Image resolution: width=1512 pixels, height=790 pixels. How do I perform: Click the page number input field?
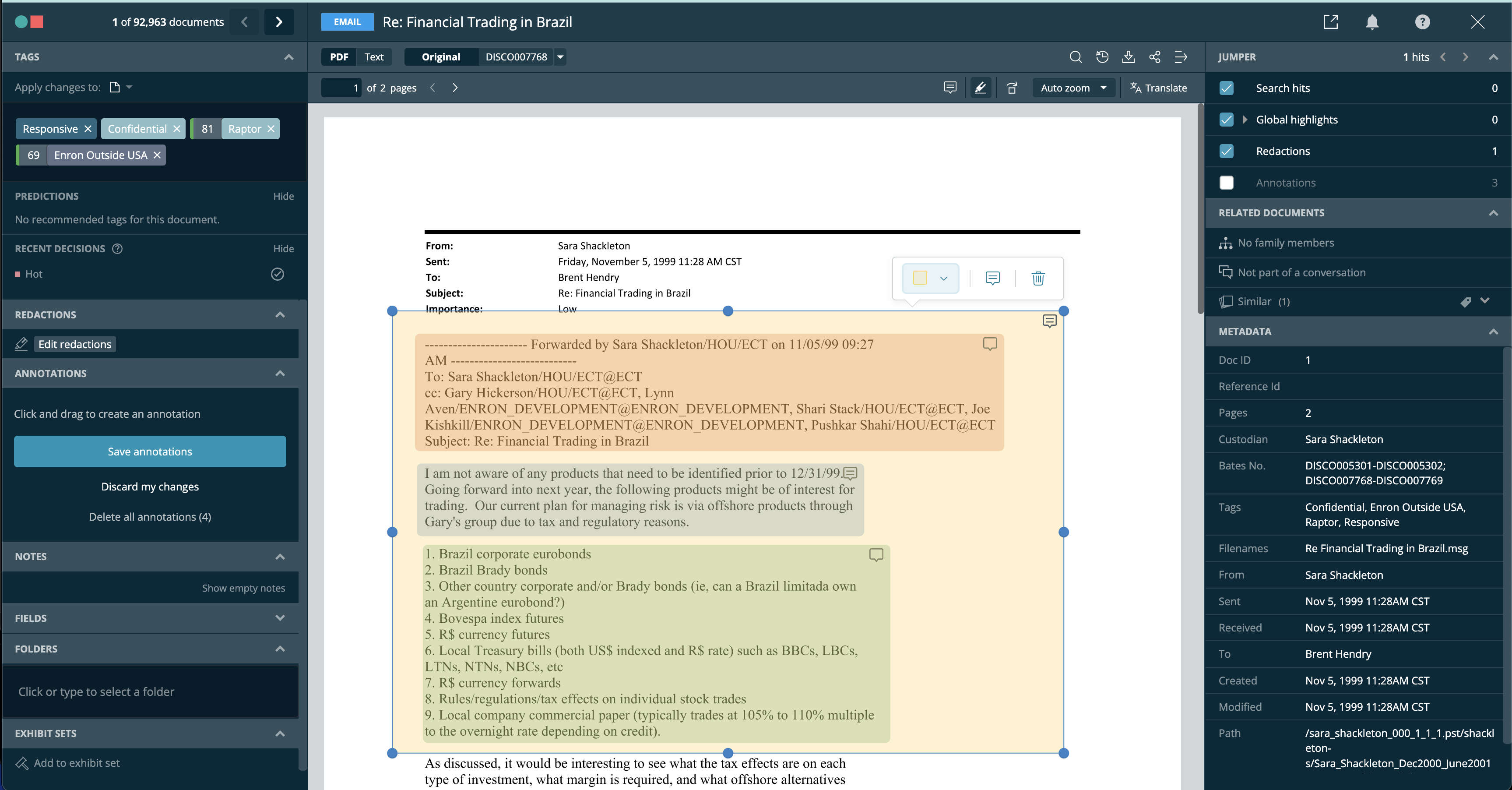(x=341, y=88)
